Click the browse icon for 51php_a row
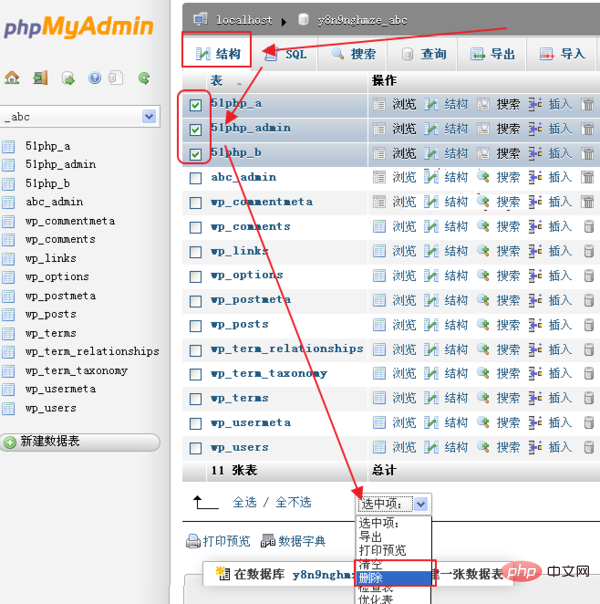 point(379,104)
